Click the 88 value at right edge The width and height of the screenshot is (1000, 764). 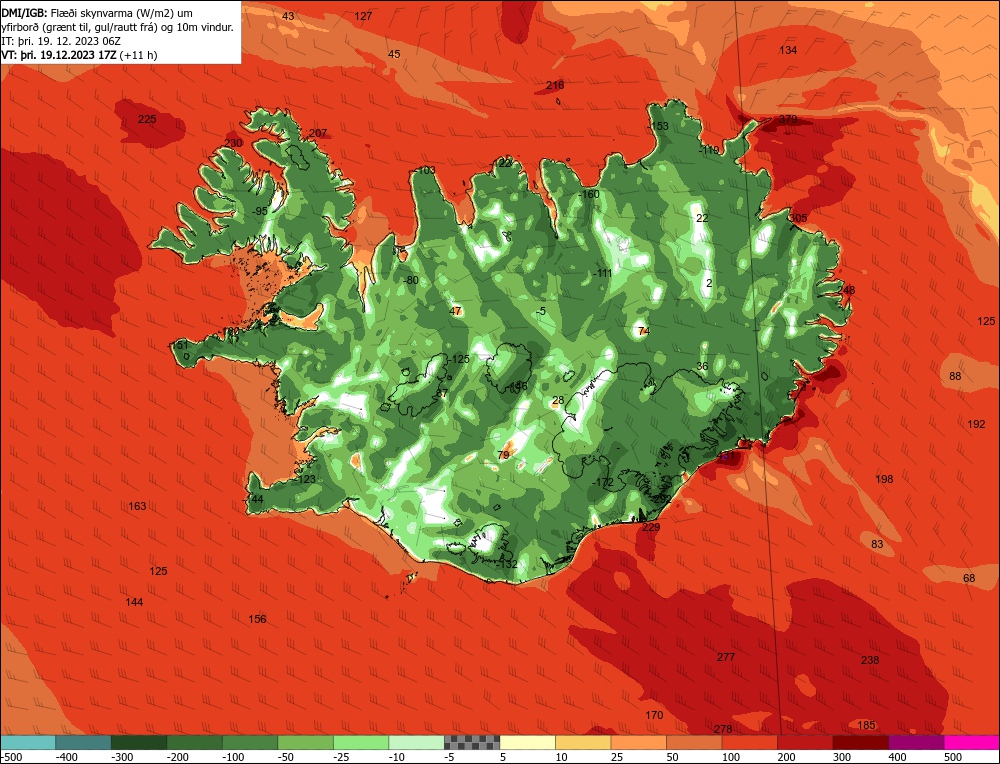coord(955,376)
